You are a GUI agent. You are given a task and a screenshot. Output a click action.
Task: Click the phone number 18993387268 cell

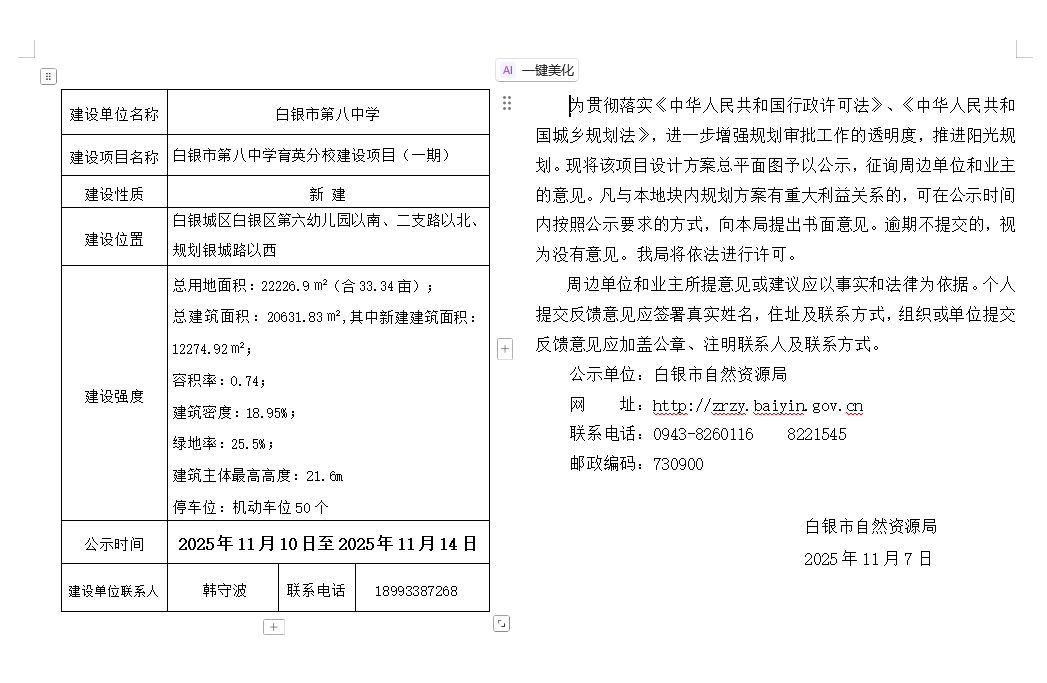click(x=416, y=590)
